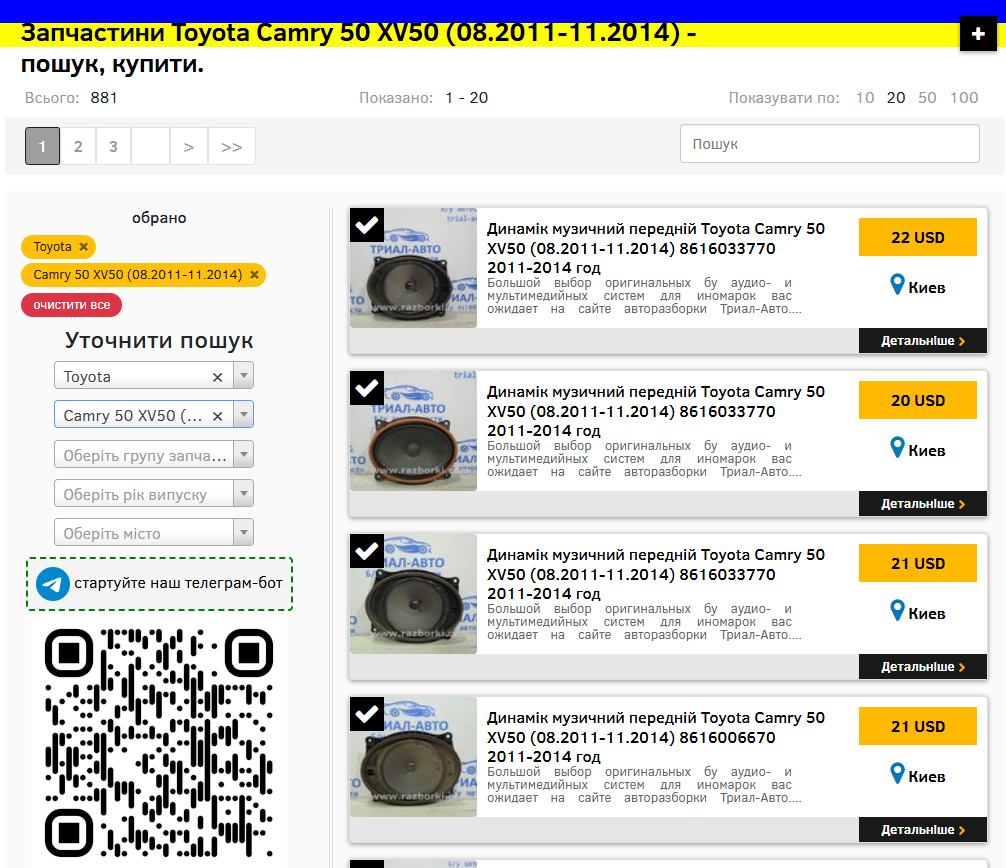Open 'Детальніше' for the 20 USD listing

point(923,504)
